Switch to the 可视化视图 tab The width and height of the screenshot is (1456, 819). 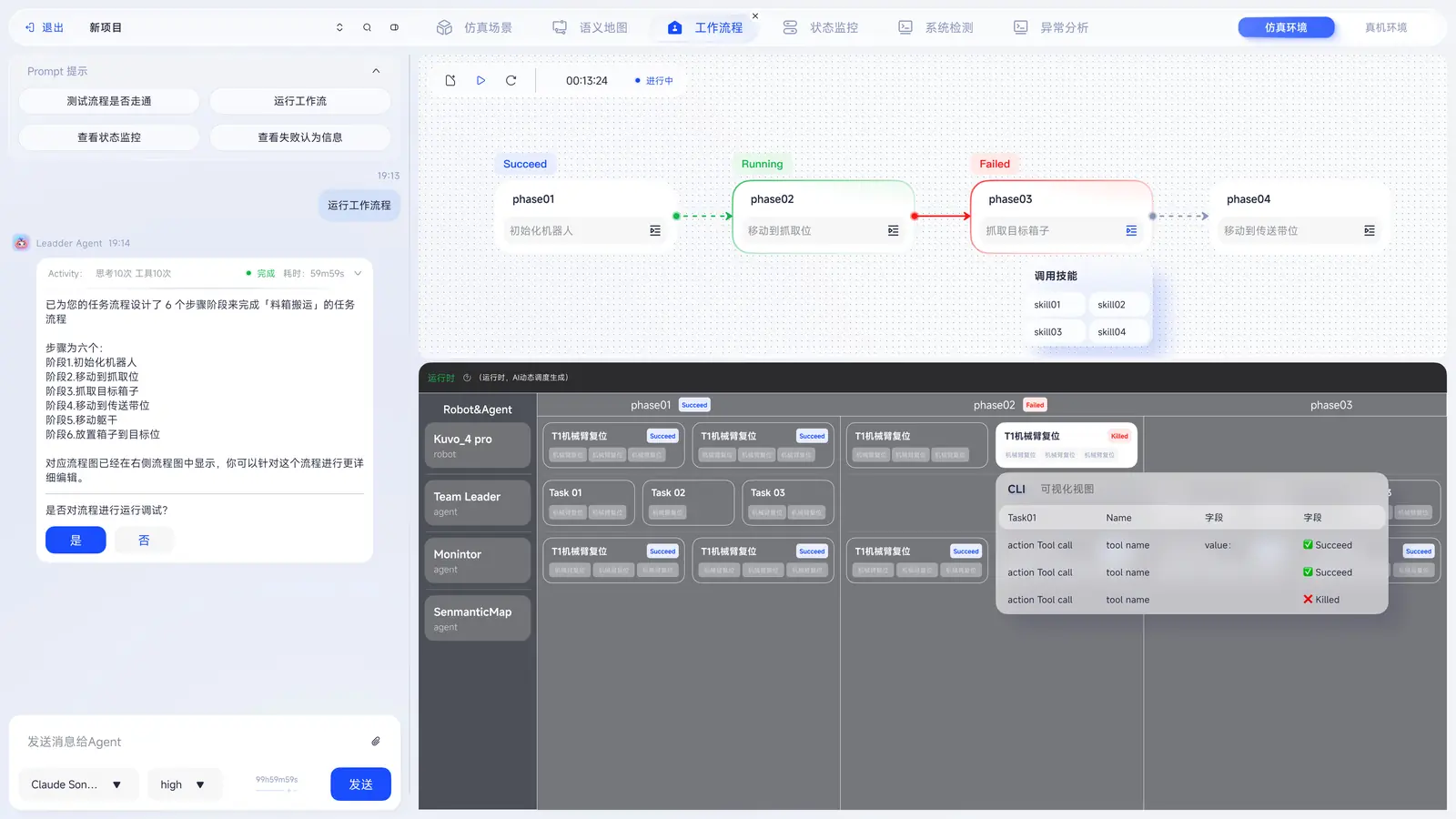coord(1067,490)
